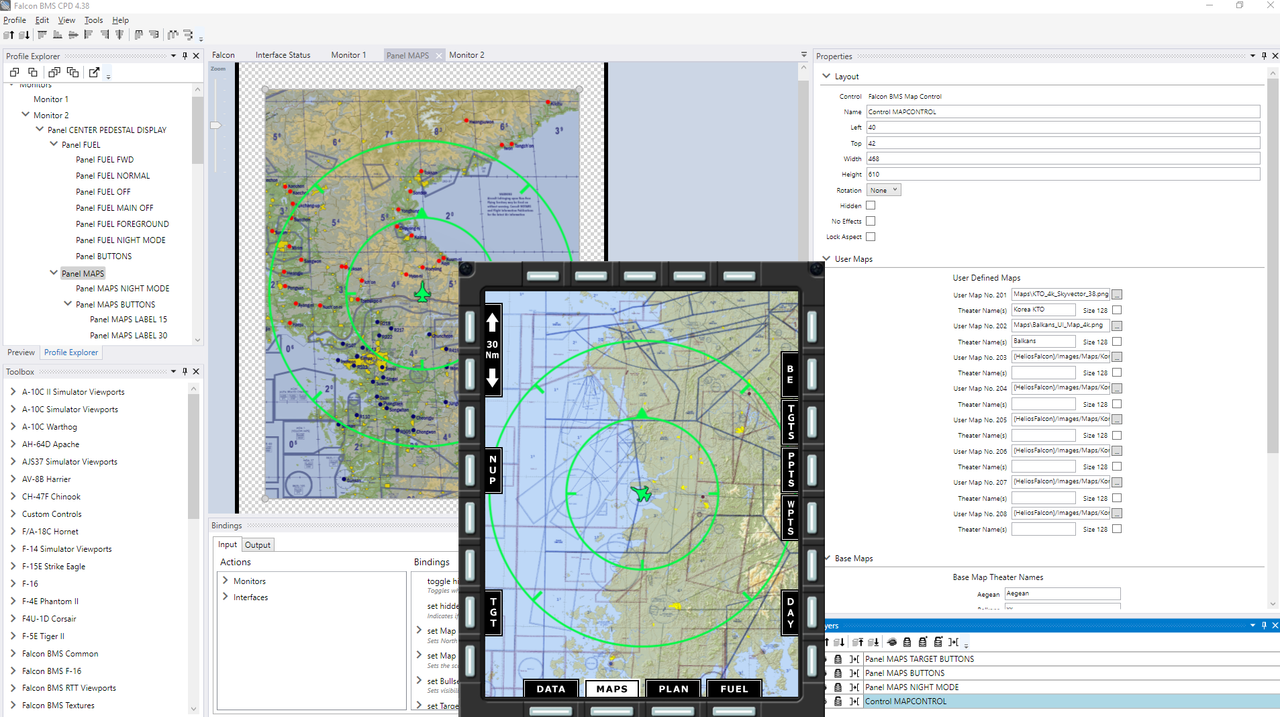The width and height of the screenshot is (1280, 717).
Task: Click first window icon in Profile Explorer toolbar
Action: point(14,72)
